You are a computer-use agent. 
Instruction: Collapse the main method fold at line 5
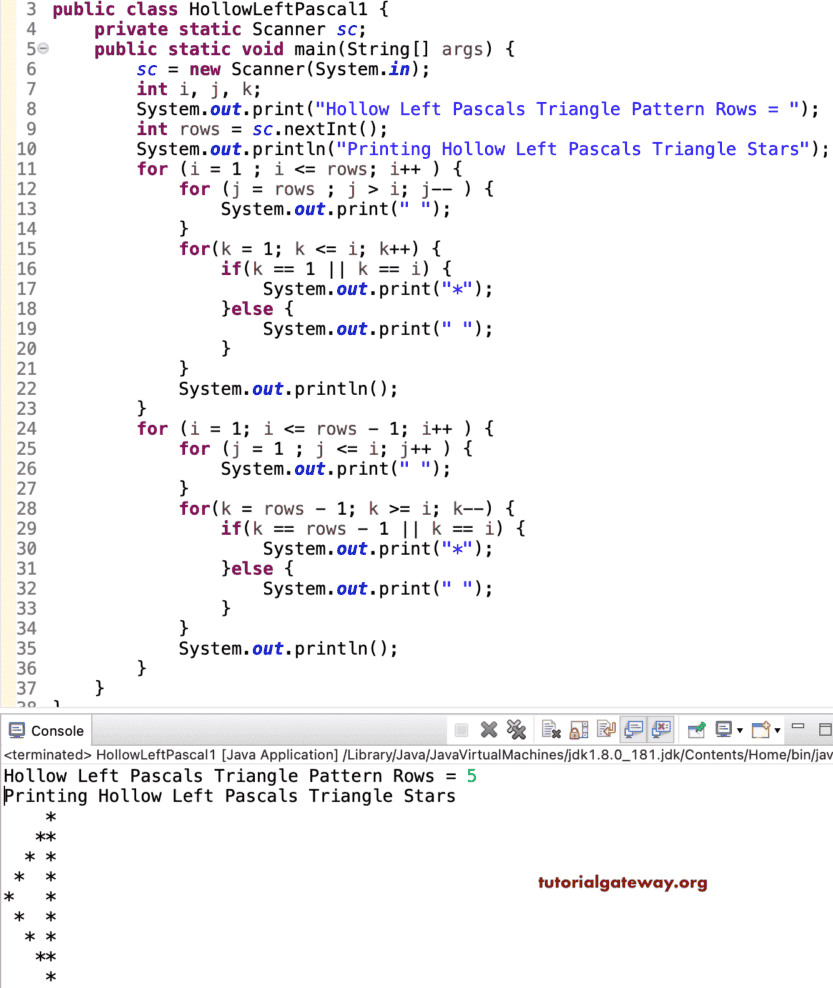40,48
